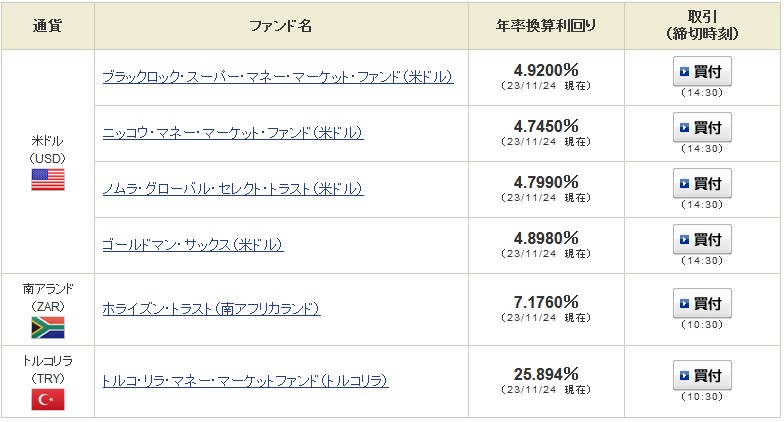
Task: Open the ニッコウ・マネー・マーケット・ファンド link
Action: pos(233,133)
